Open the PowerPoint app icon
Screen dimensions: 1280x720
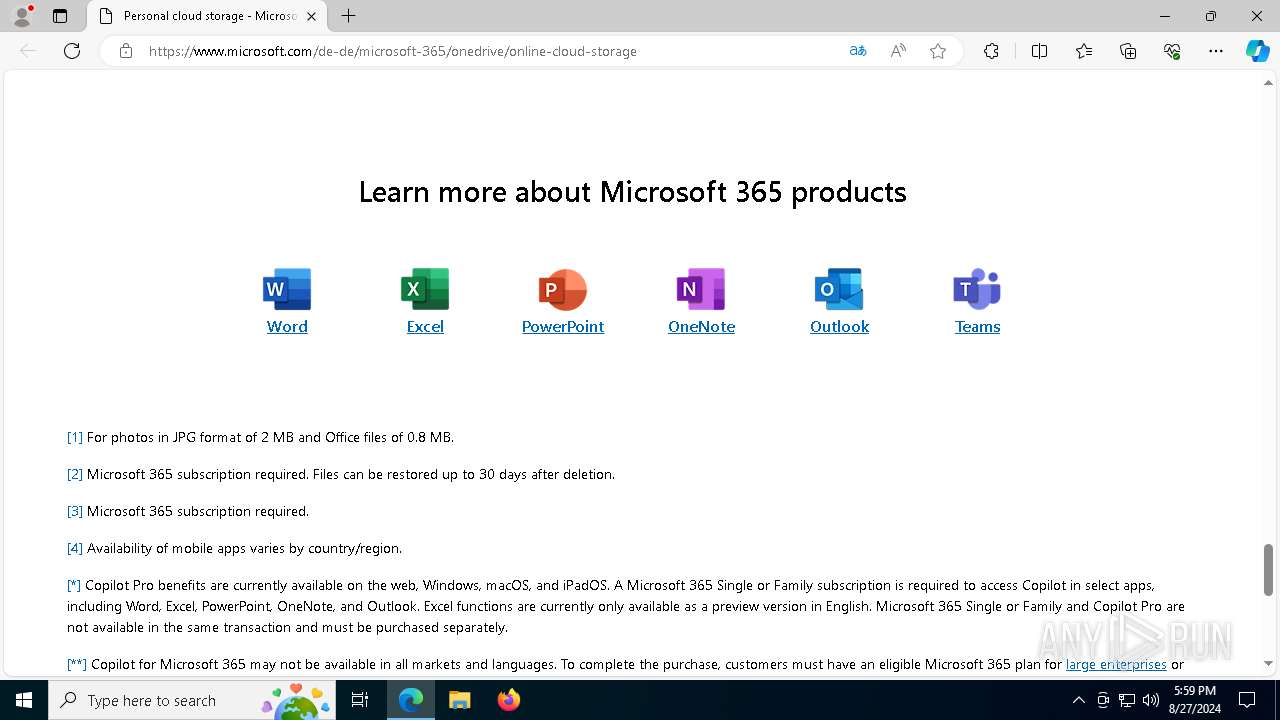point(563,289)
